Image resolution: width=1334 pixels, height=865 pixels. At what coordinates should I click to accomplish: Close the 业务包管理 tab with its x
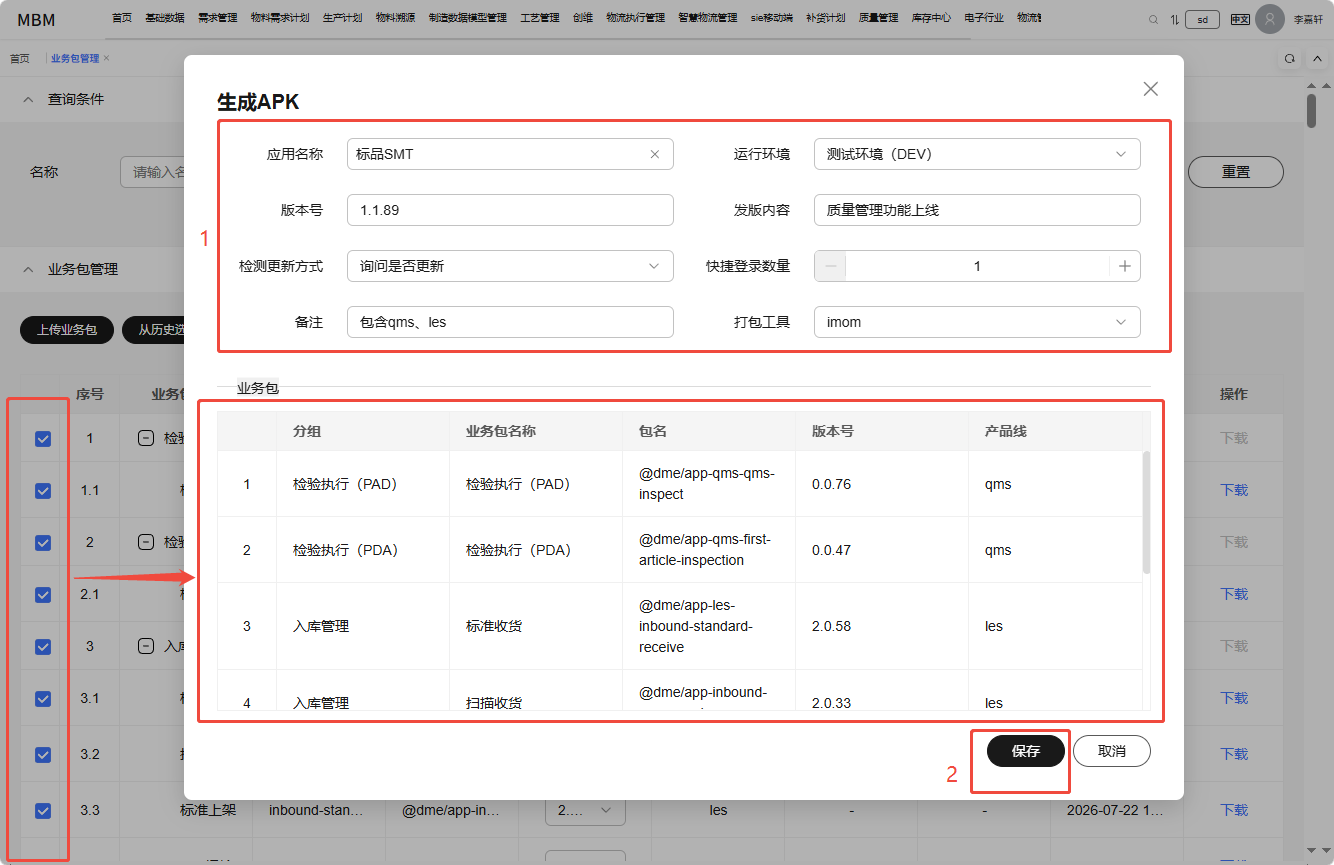click(x=107, y=58)
